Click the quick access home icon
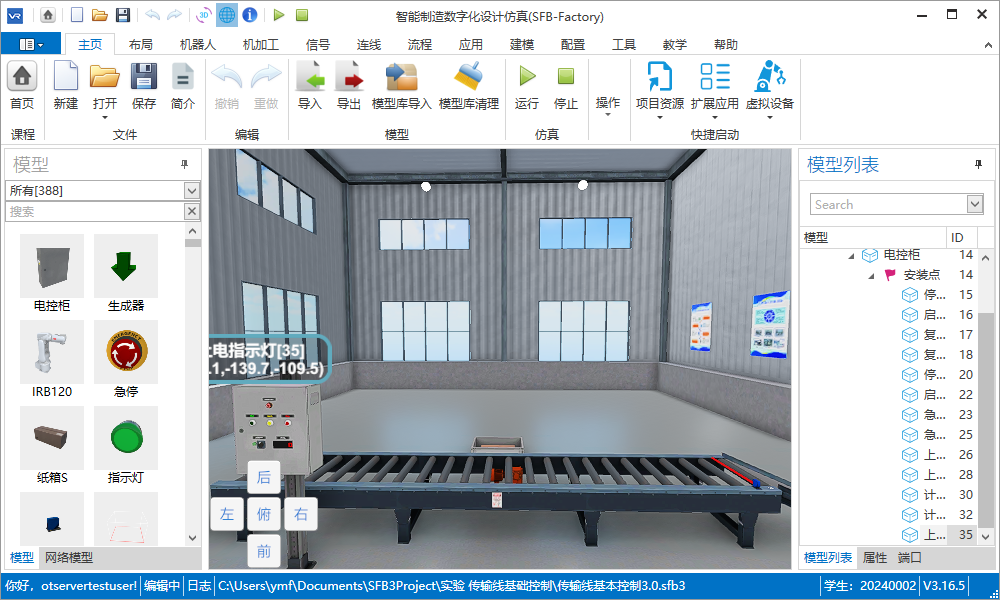 tap(48, 15)
